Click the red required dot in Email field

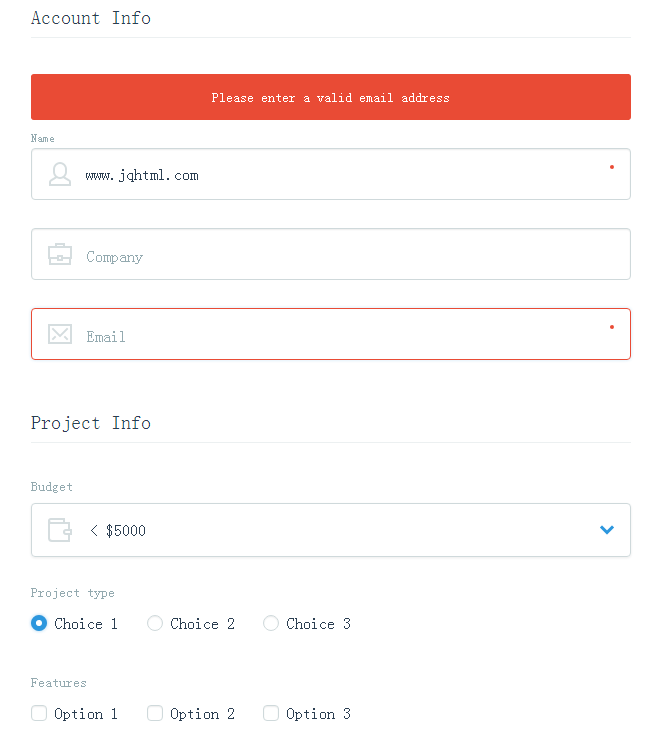[612, 327]
